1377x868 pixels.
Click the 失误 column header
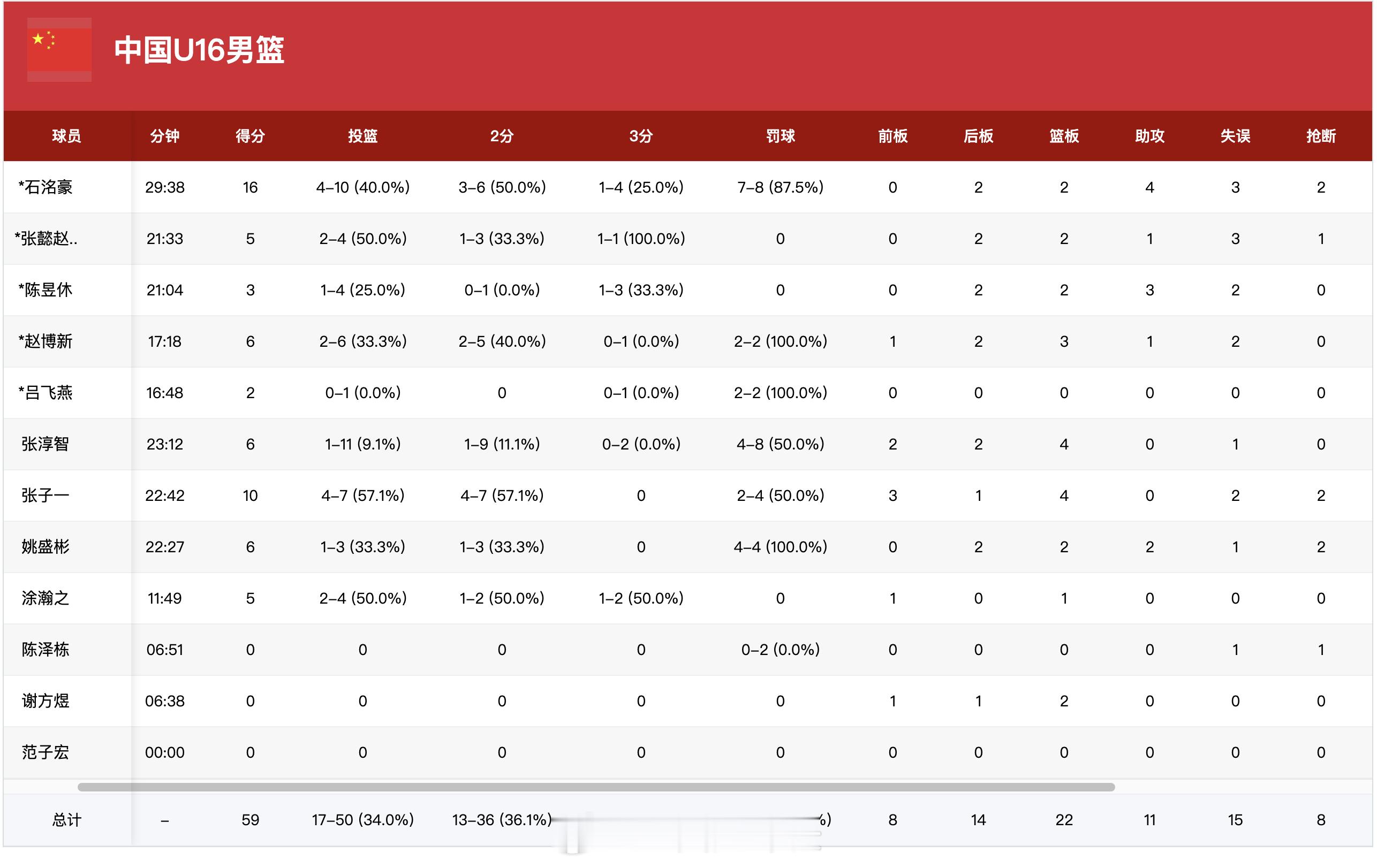[x=1235, y=136]
